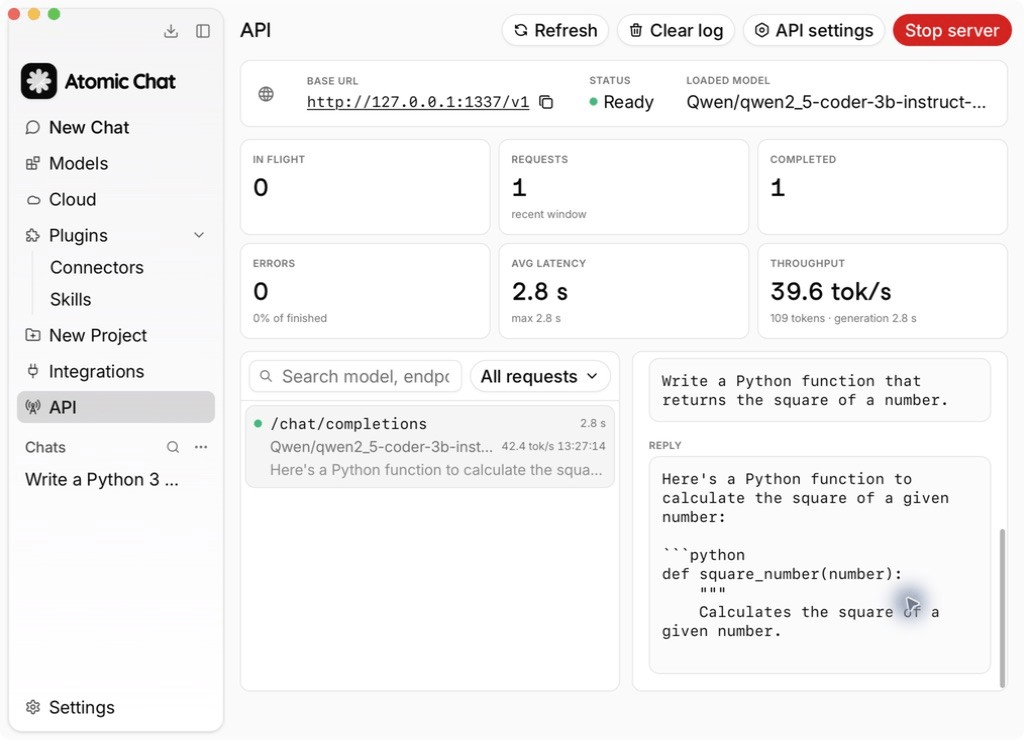Open Connectors under Plugins
This screenshot has height=740, width=1024.
pos(97,267)
